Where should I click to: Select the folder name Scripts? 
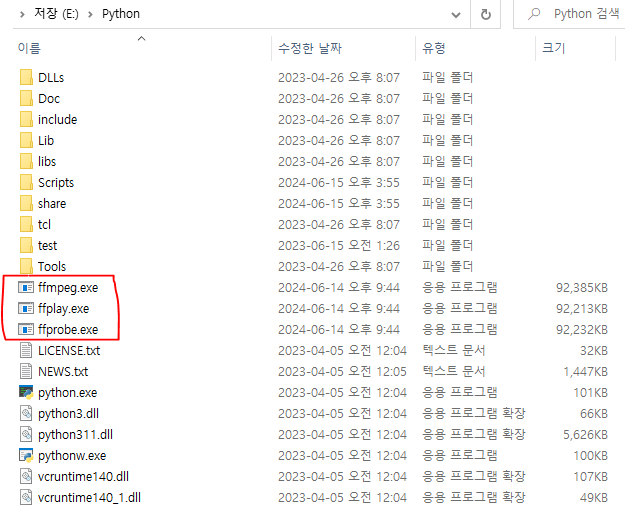[x=56, y=183]
